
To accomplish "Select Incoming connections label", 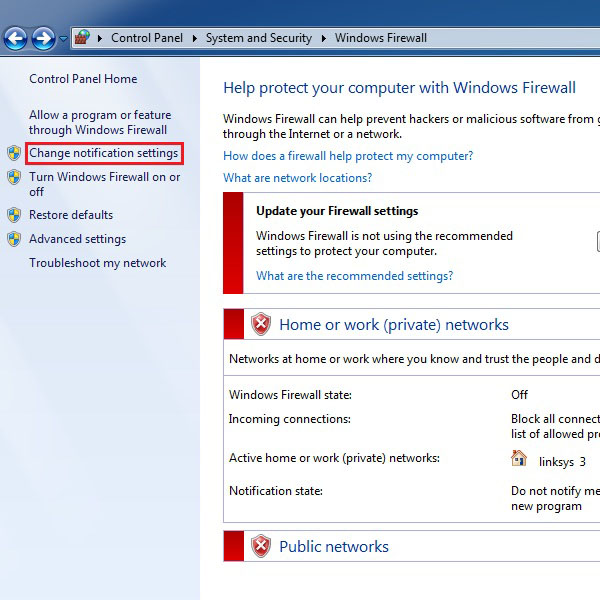I will click(290, 419).
